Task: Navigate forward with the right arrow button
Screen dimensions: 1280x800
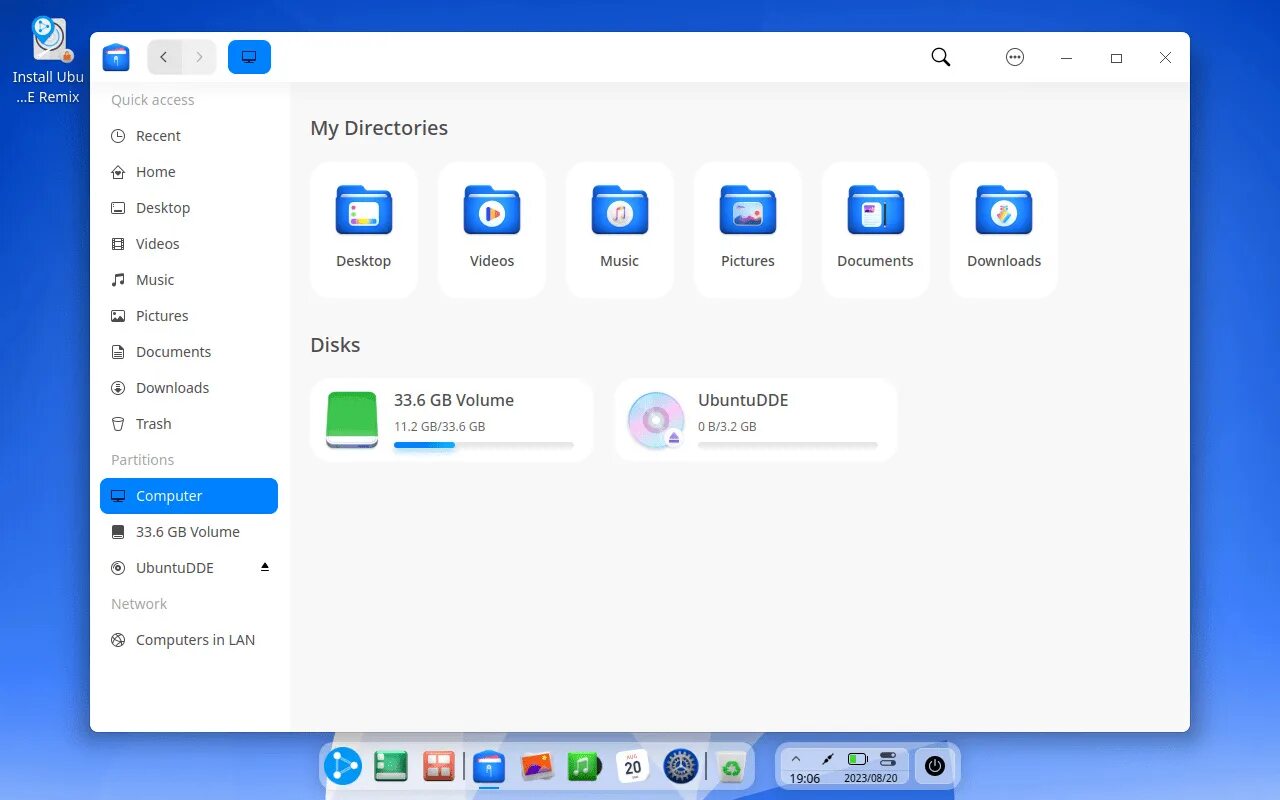Action: pyautogui.click(x=199, y=57)
